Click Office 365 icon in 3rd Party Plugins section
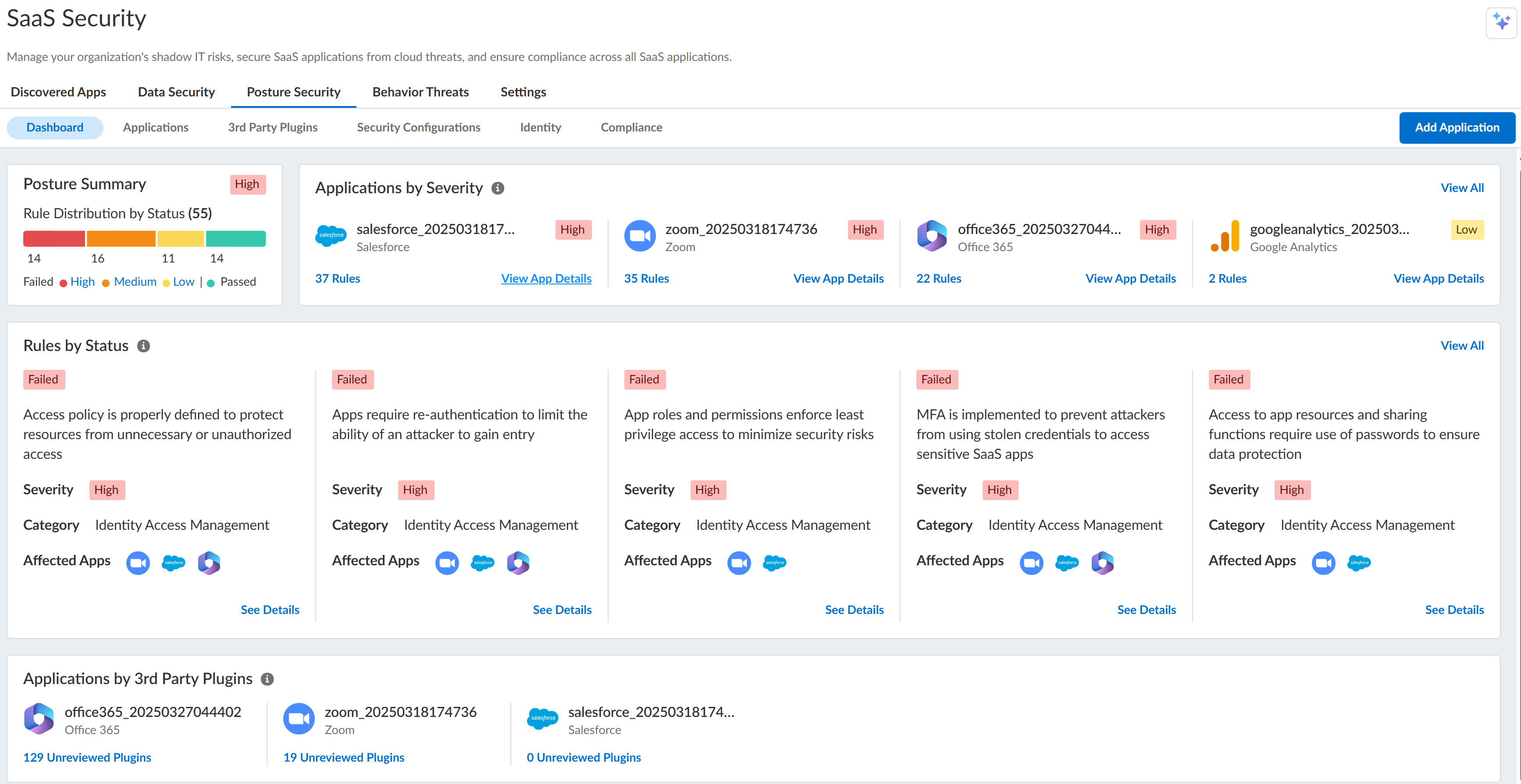Image resolution: width=1521 pixels, height=784 pixels. tap(39, 718)
